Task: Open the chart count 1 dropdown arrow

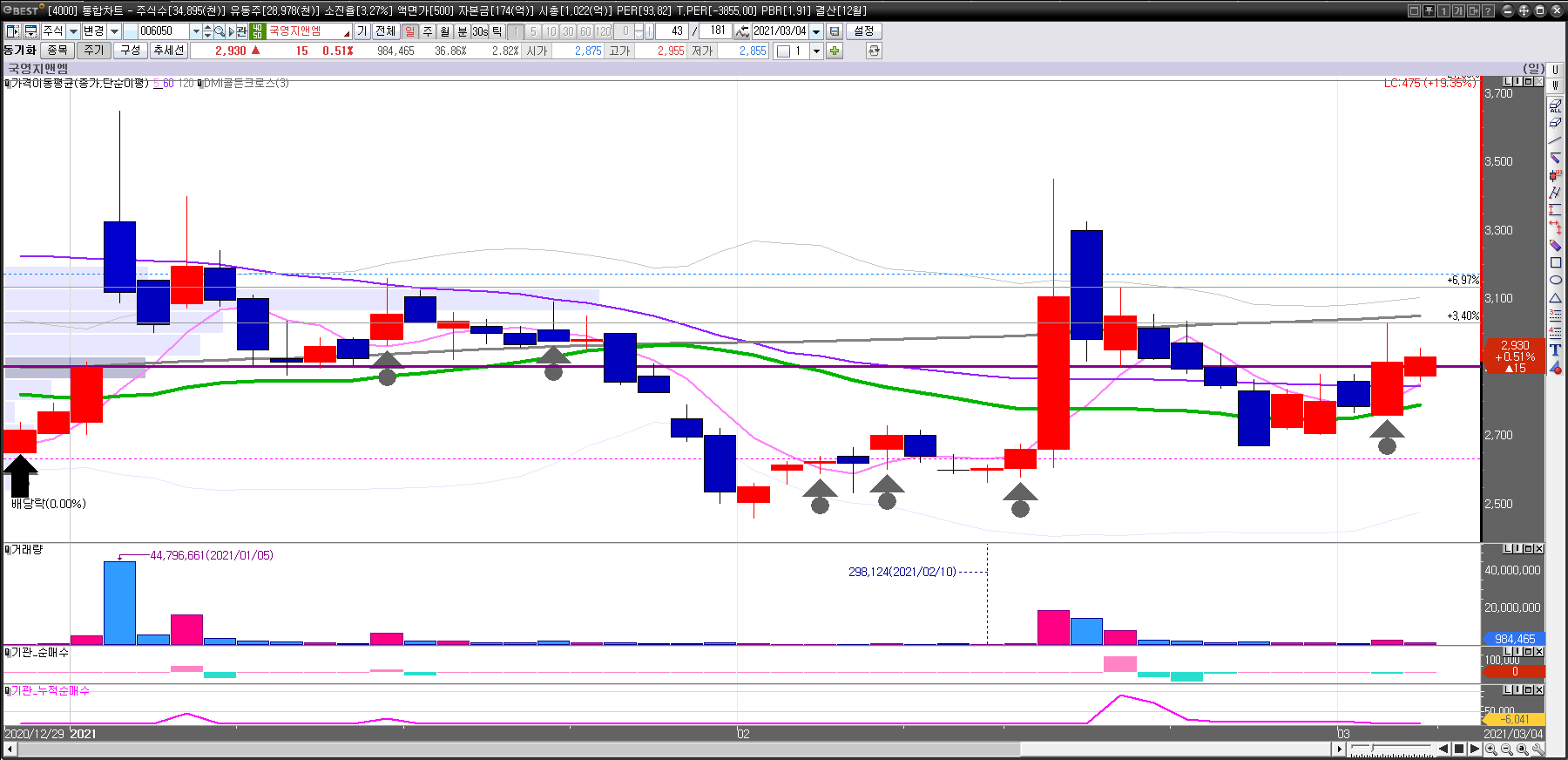Action: (x=816, y=51)
